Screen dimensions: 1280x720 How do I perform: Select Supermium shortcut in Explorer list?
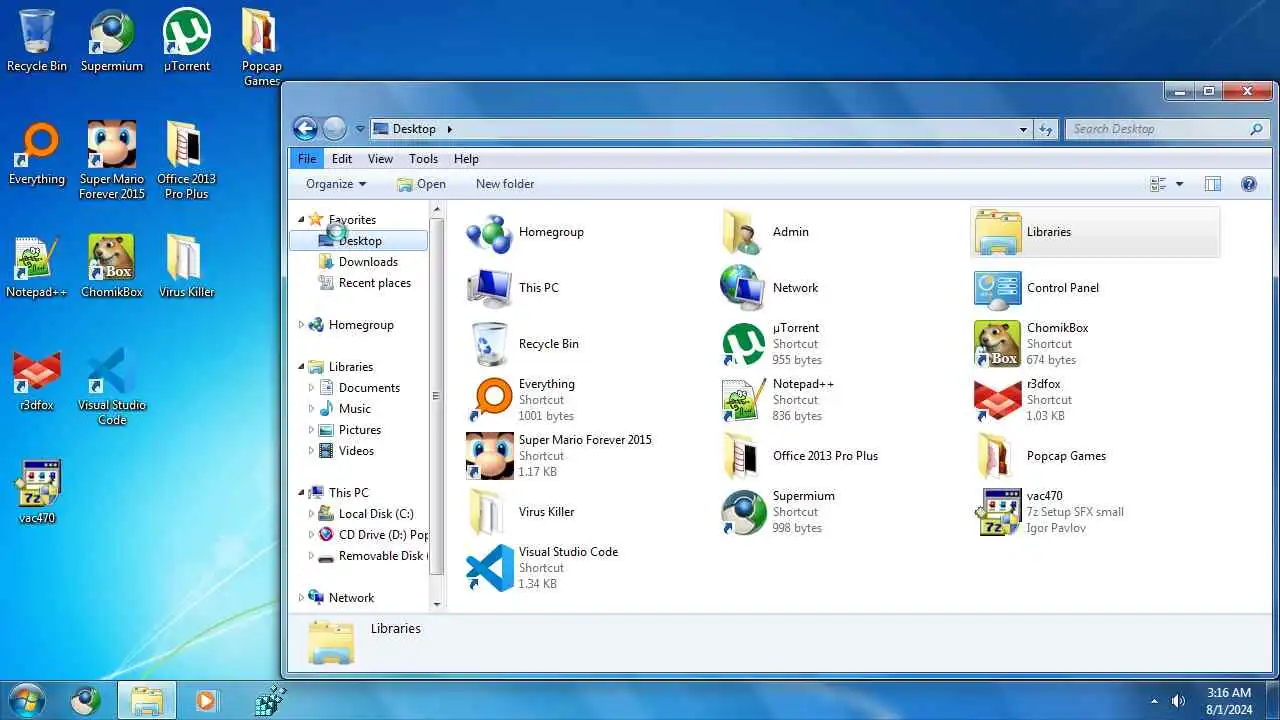coord(744,512)
